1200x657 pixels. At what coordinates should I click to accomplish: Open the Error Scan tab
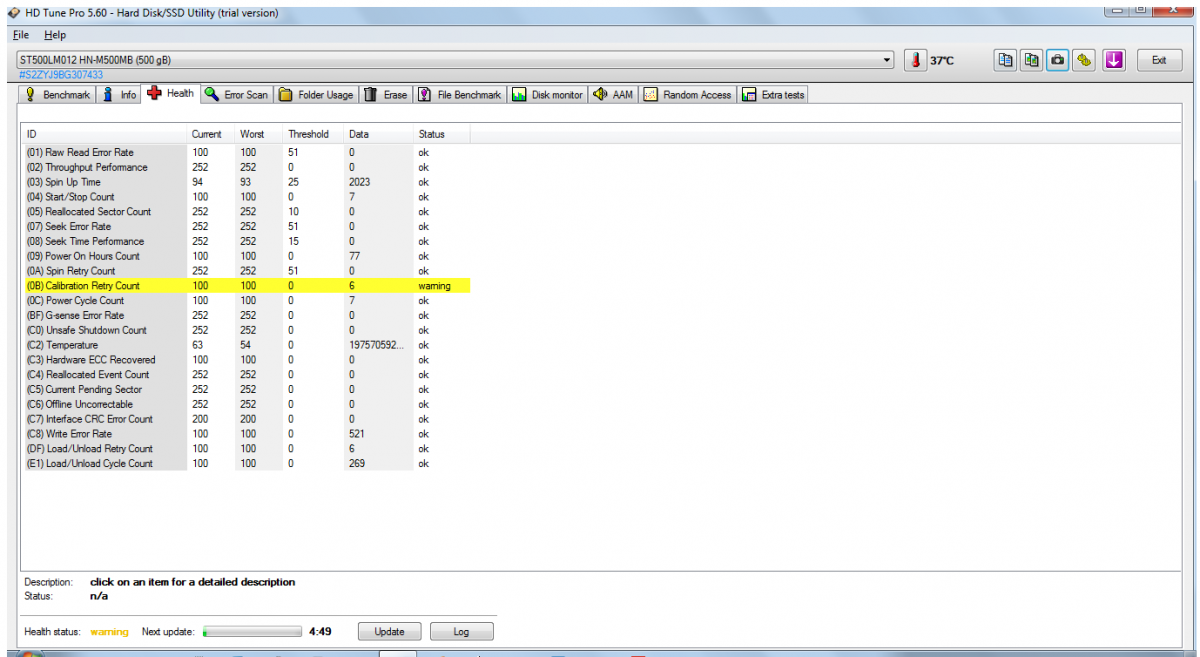(x=235, y=94)
